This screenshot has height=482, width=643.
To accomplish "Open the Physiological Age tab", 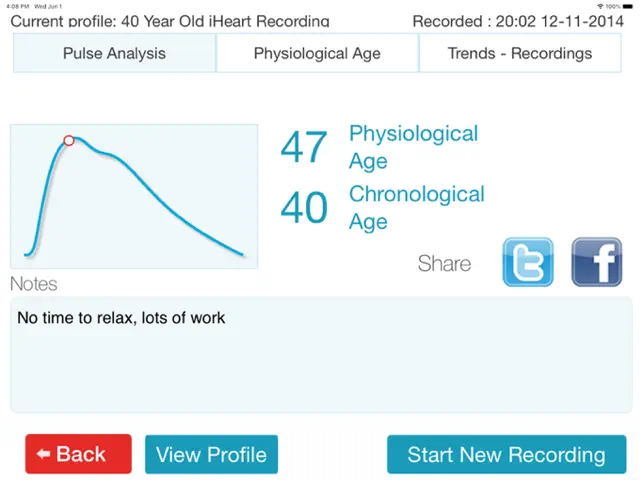I will (317, 53).
